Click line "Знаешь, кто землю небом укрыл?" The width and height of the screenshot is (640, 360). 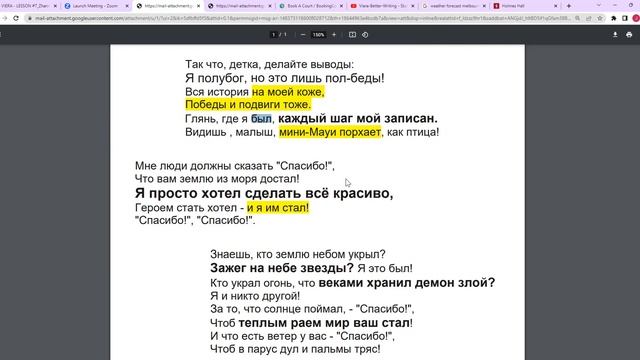pos(298,254)
